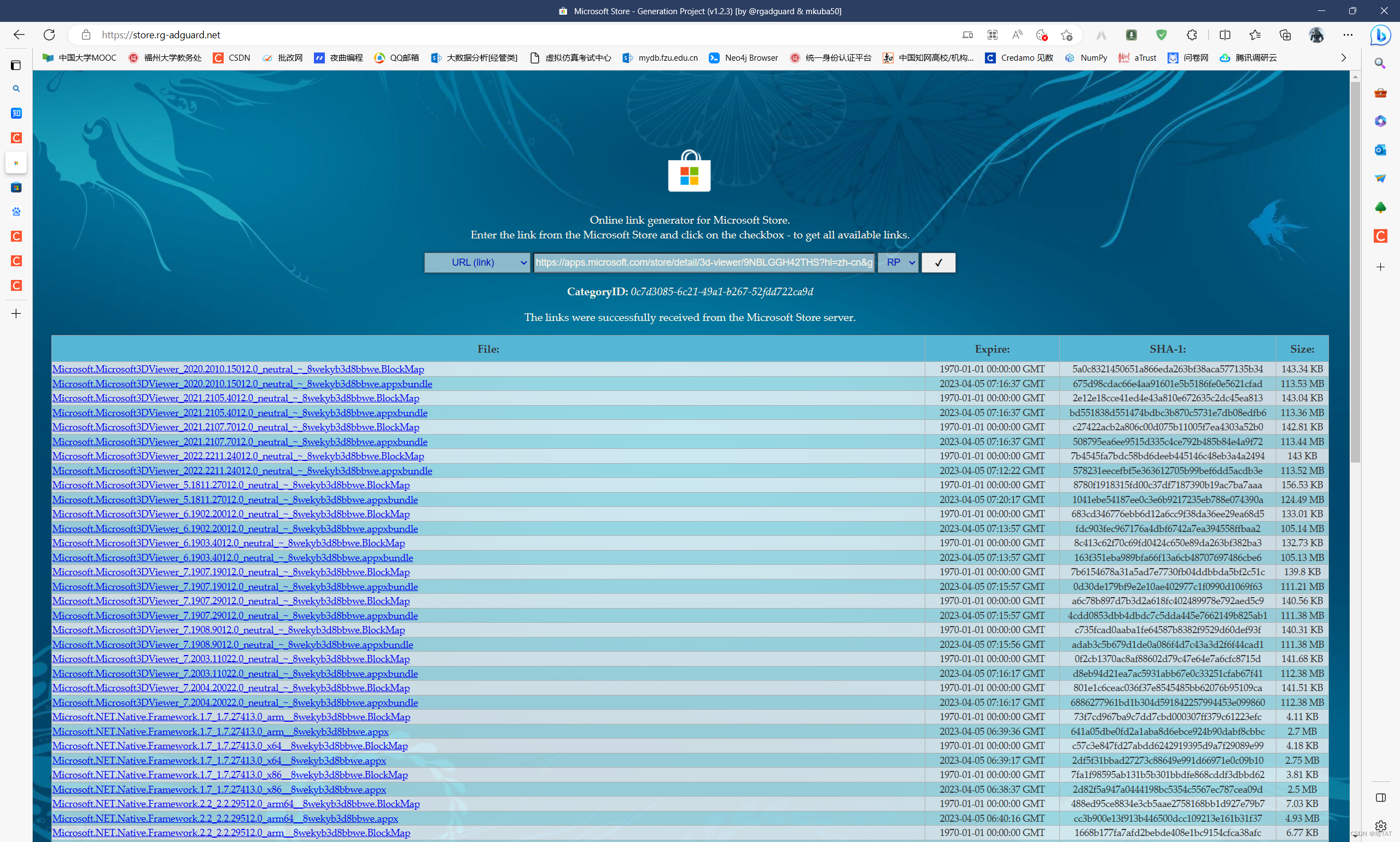Select the size cell 113.53 MB
The width and height of the screenshot is (1400, 842).
tap(1302, 384)
